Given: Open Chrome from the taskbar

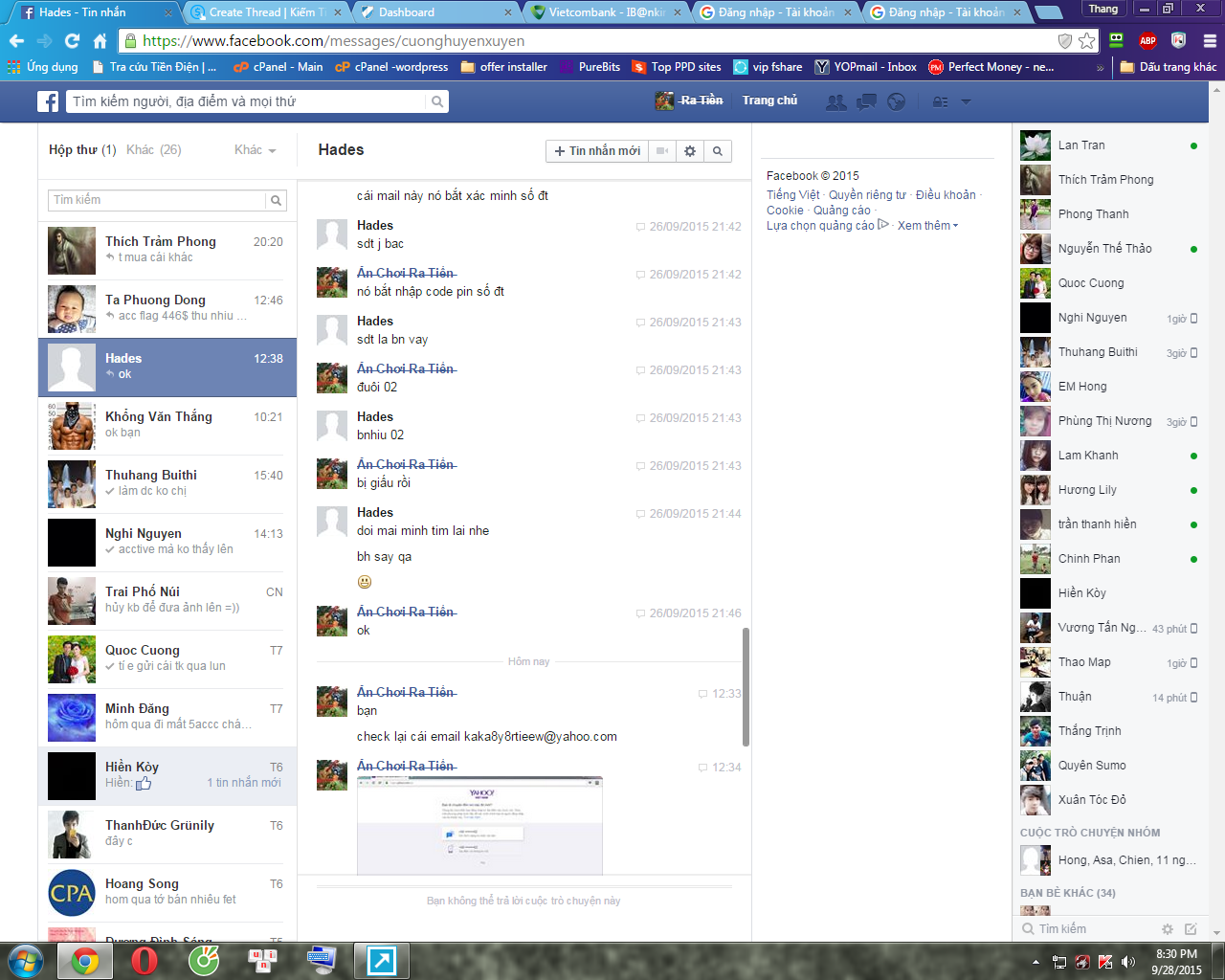Looking at the screenshot, I should (85, 960).
